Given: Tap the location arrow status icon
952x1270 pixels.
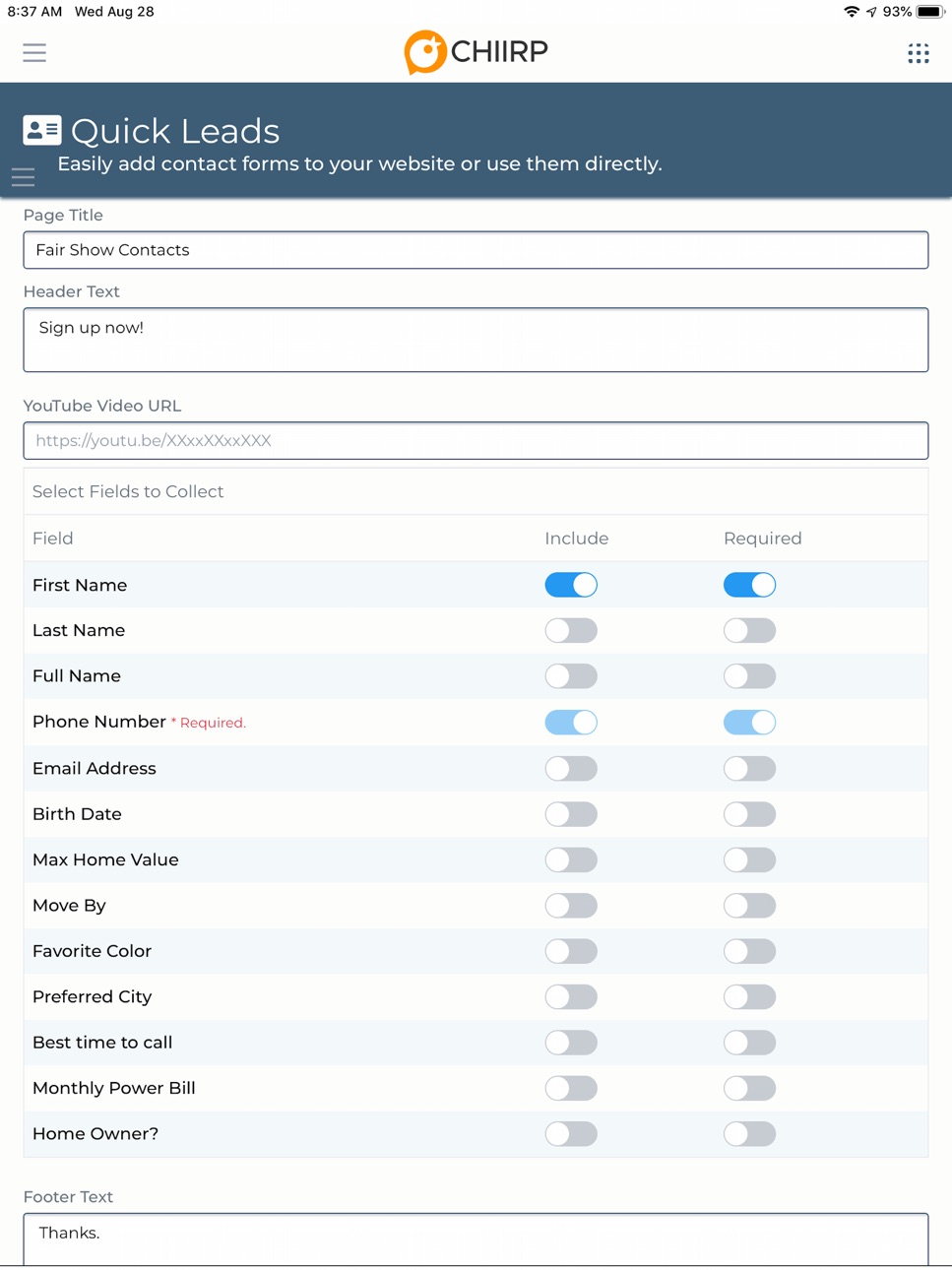Looking at the screenshot, I should (871, 12).
